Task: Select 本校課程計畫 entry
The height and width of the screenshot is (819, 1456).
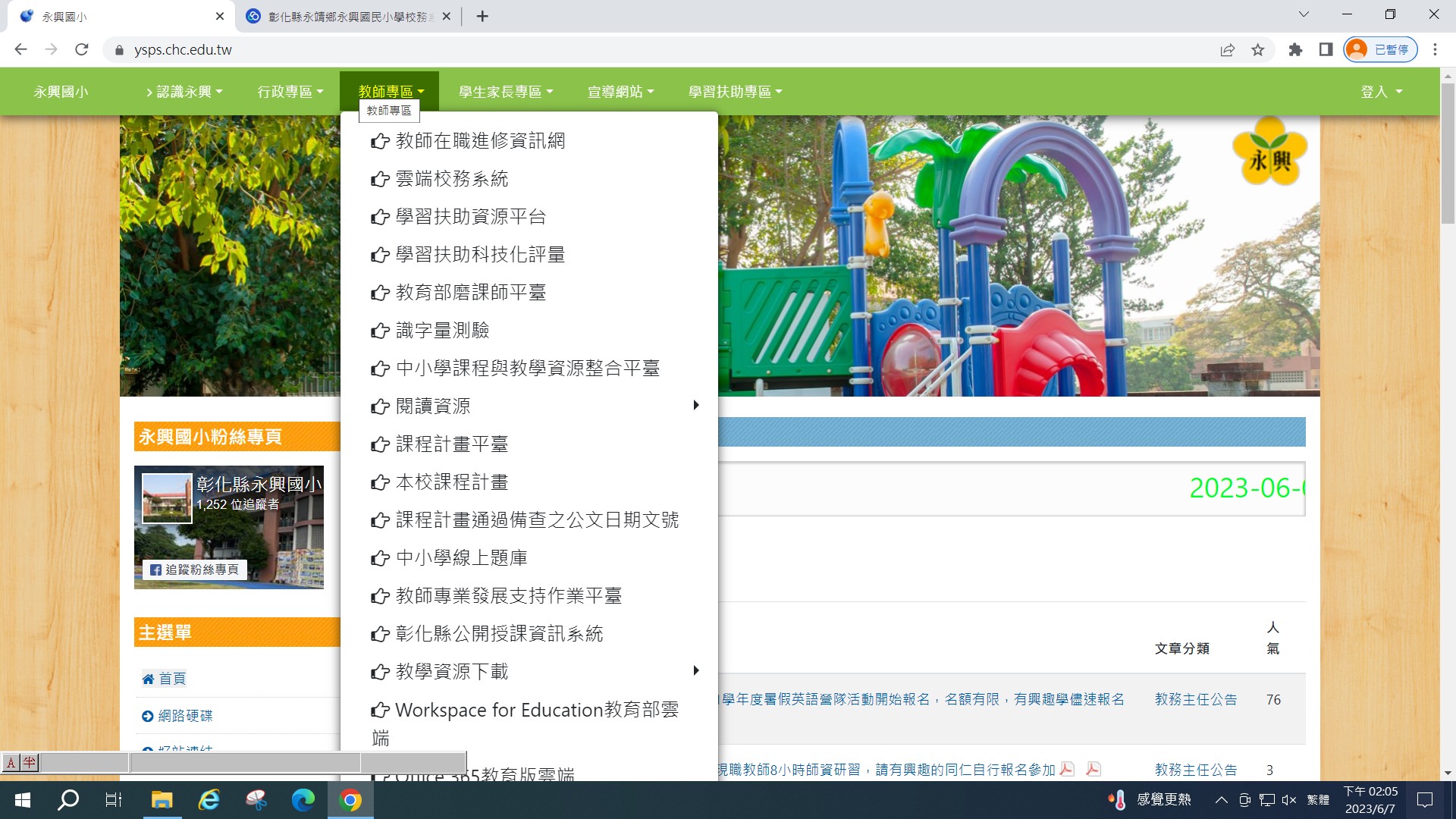Action: [439, 482]
